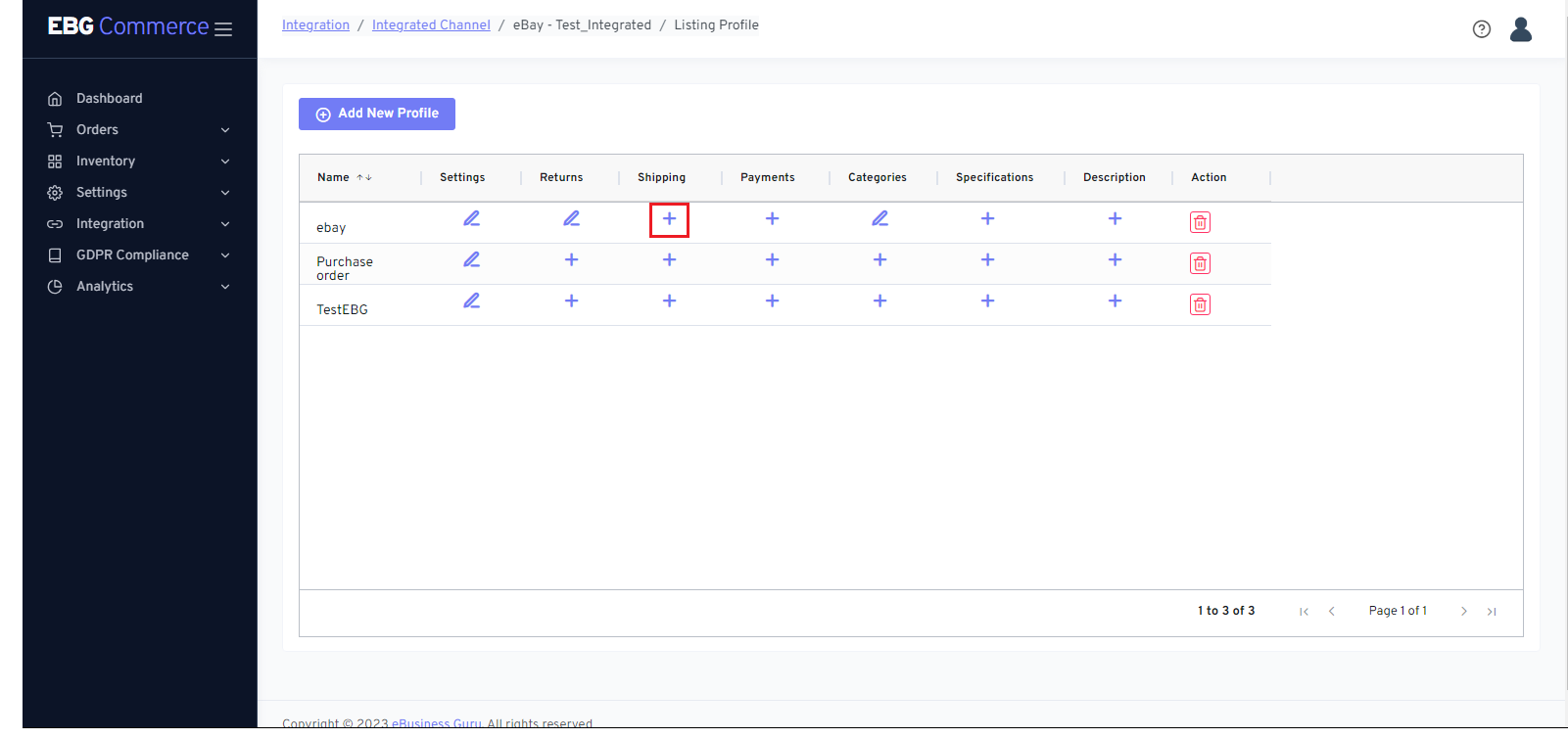Open the help question mark icon
The image size is (1568, 739).
click(x=1481, y=29)
